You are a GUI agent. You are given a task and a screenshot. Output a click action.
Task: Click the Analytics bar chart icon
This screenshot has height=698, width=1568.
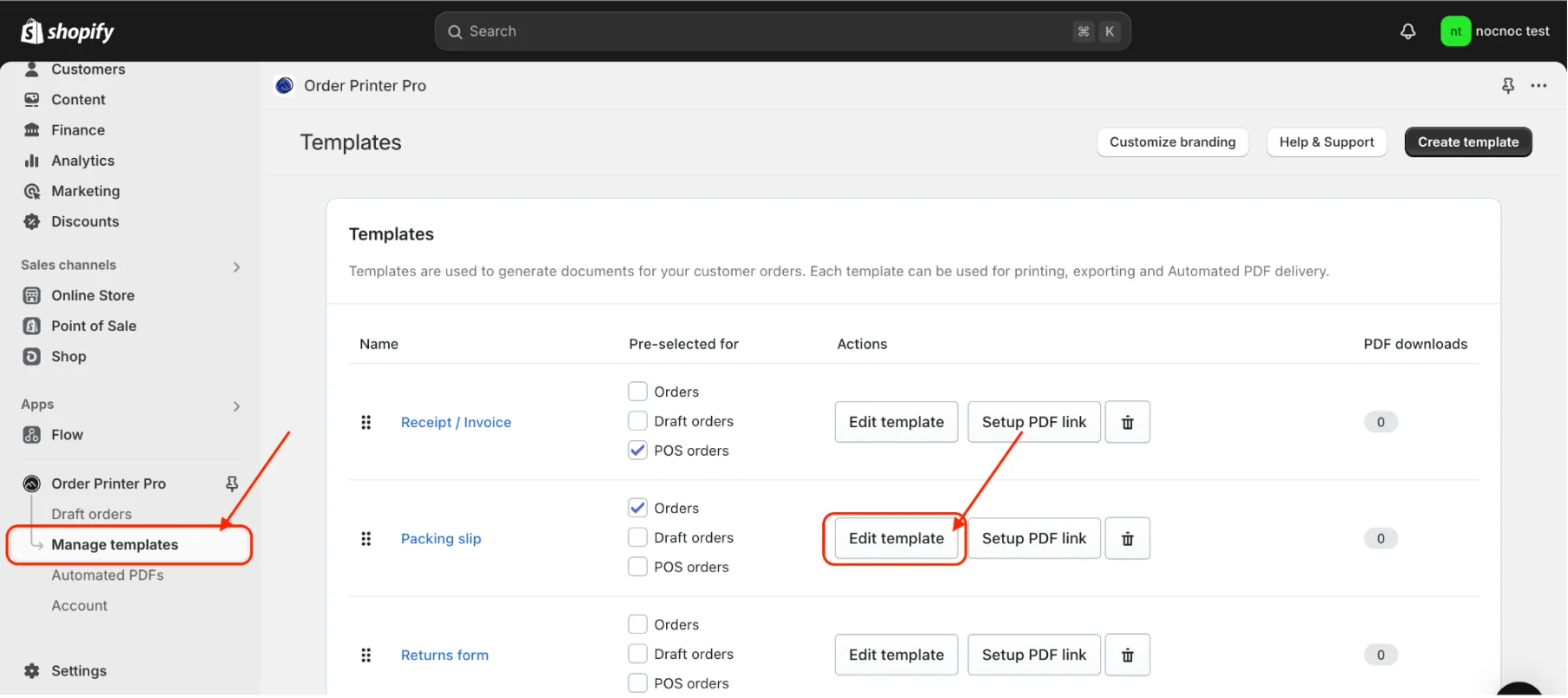[x=32, y=161]
